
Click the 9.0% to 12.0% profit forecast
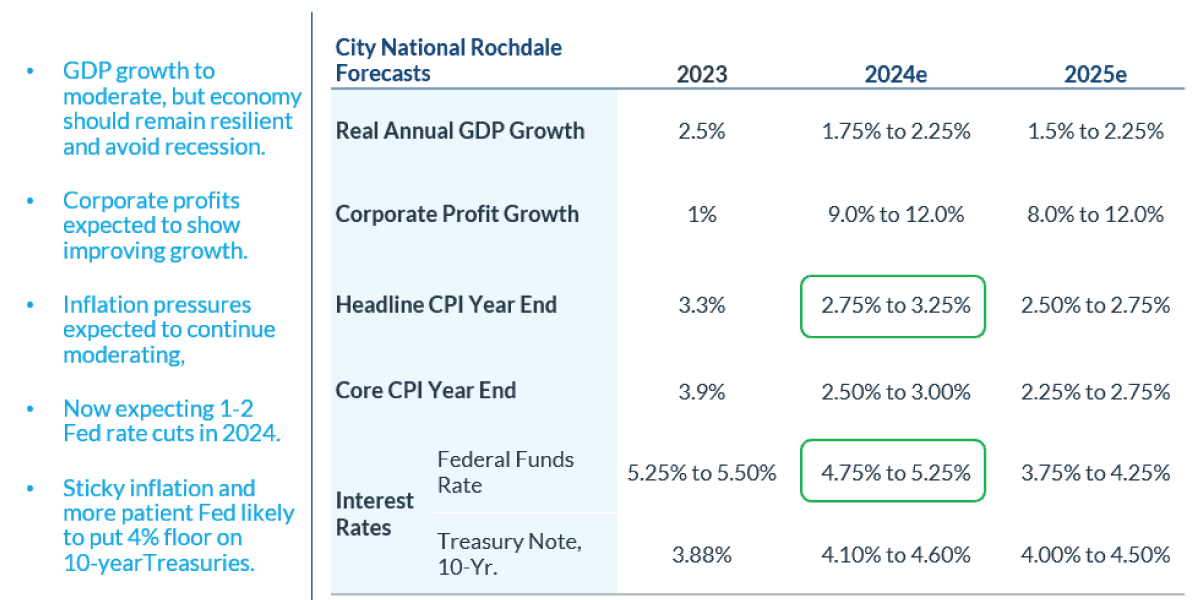[x=895, y=214]
